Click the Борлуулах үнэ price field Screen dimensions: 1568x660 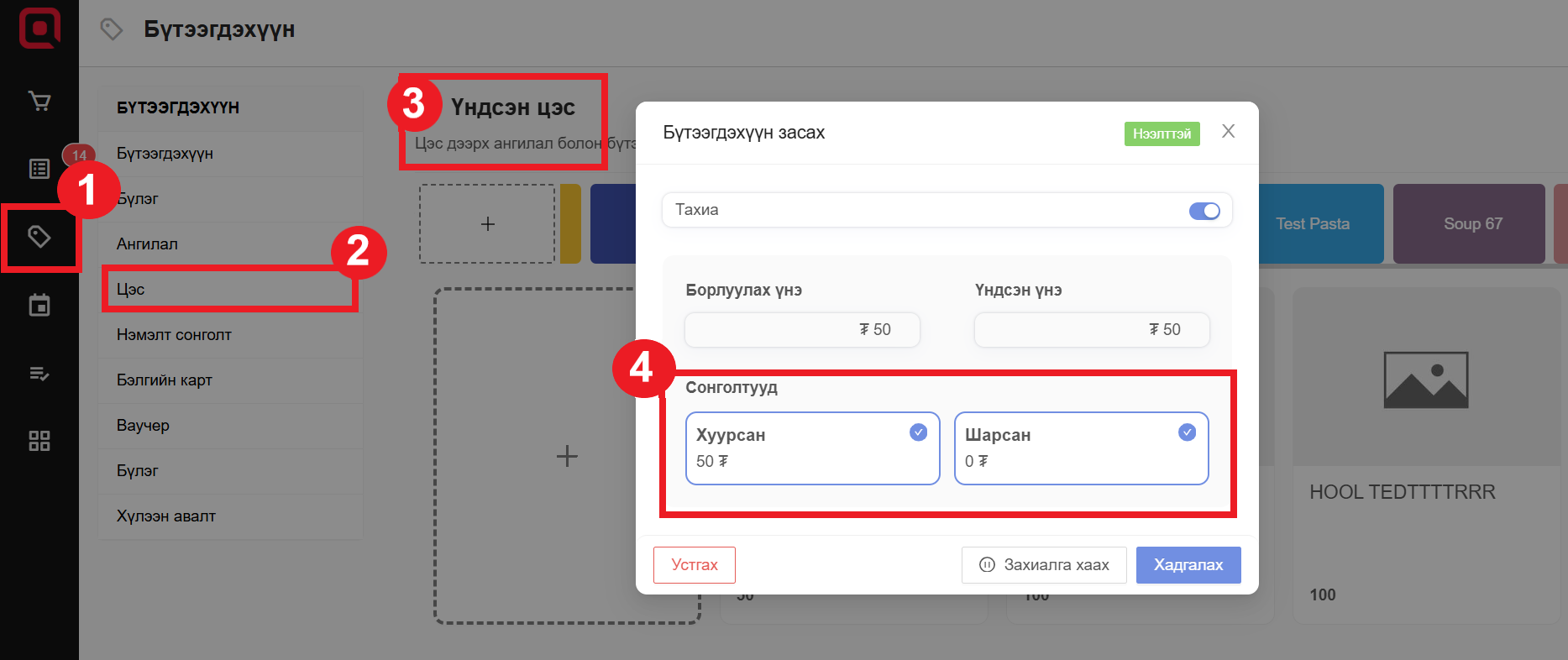click(802, 330)
